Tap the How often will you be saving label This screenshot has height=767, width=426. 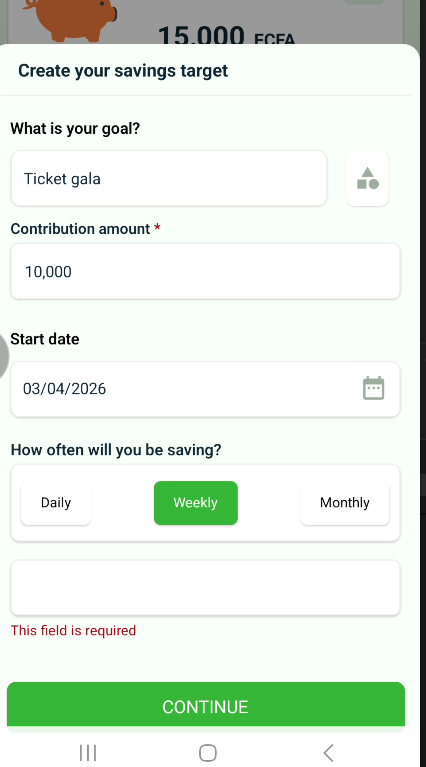click(x=116, y=450)
